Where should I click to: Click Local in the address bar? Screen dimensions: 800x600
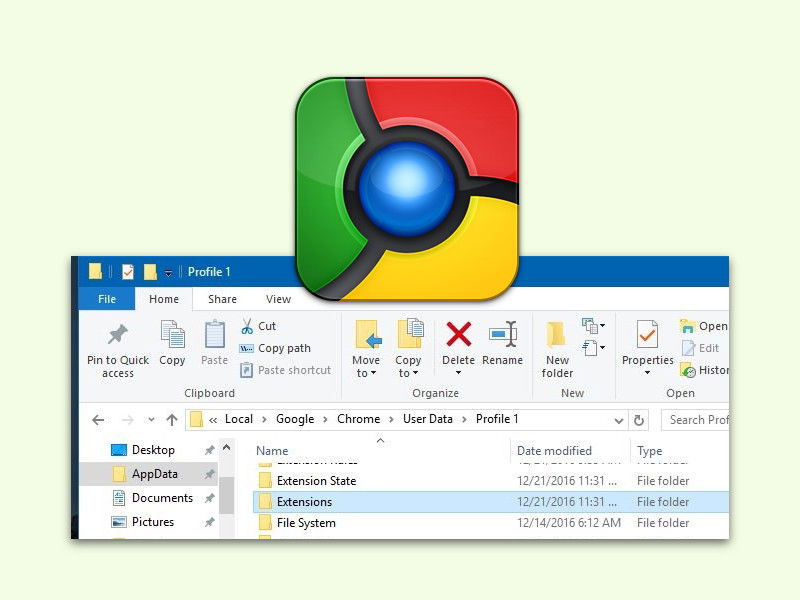(239, 419)
